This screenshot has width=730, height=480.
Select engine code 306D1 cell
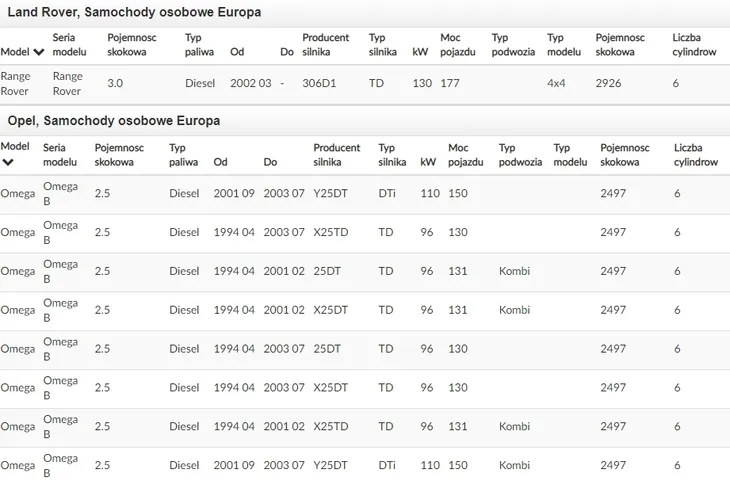coord(319,83)
